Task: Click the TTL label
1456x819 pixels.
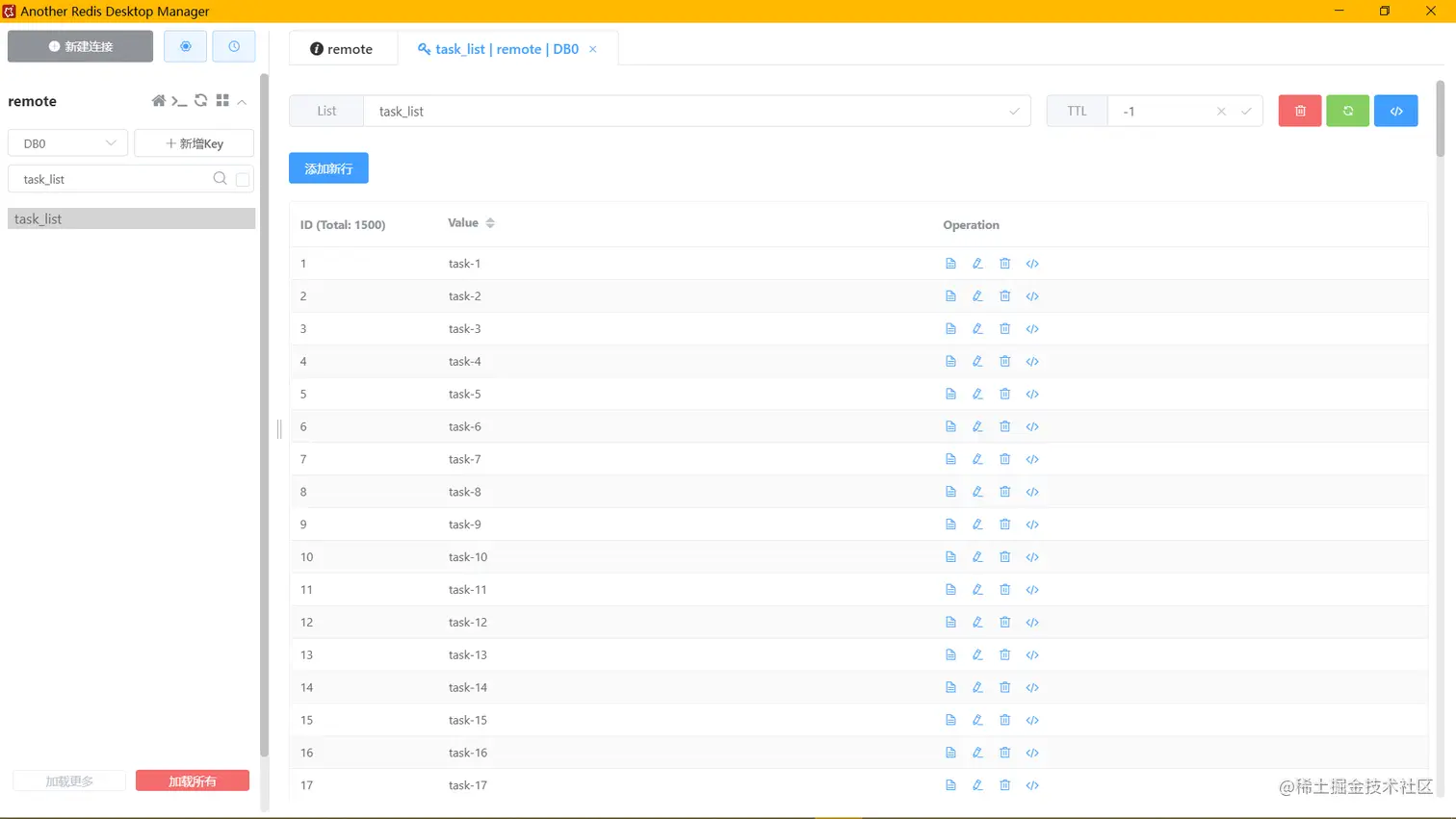Action: (1077, 112)
